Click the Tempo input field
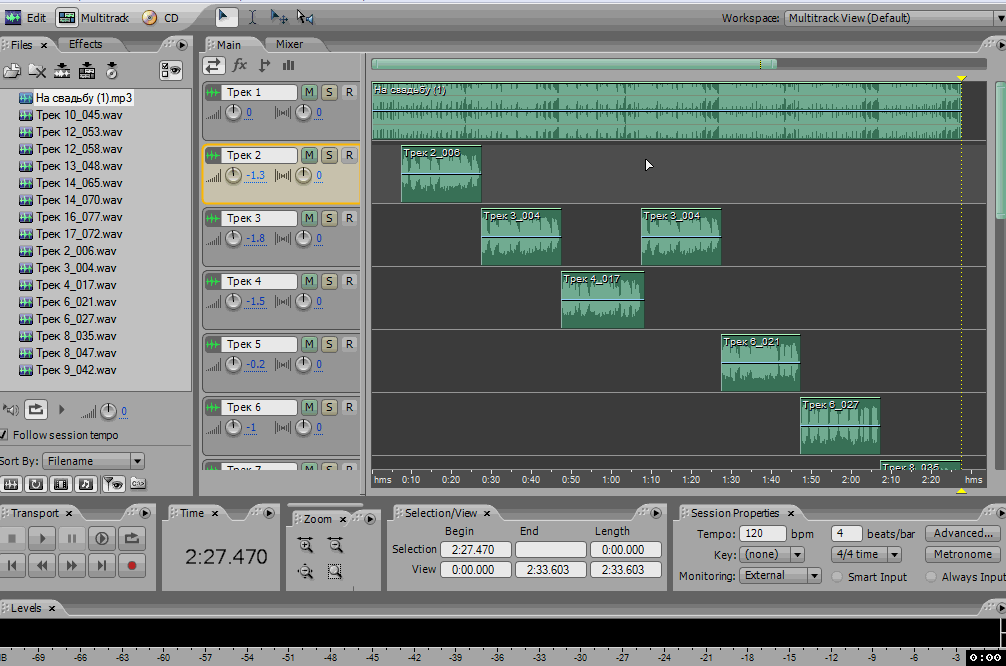The height and width of the screenshot is (666, 1006). (x=763, y=534)
